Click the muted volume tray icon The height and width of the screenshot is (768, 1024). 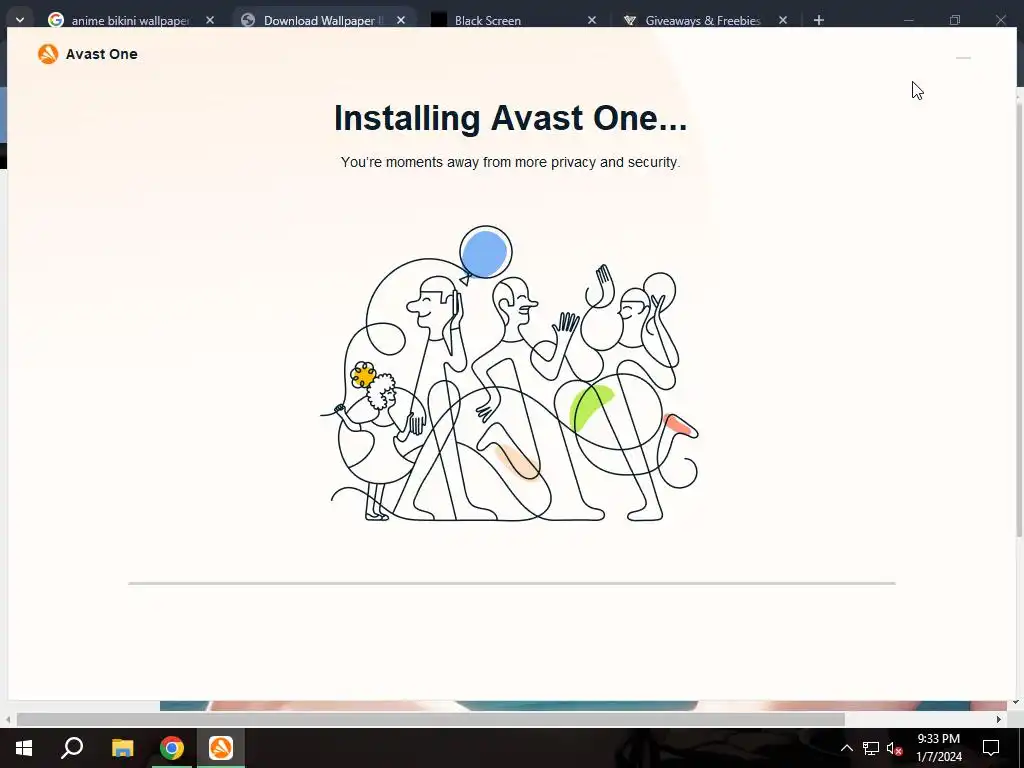[894, 748]
